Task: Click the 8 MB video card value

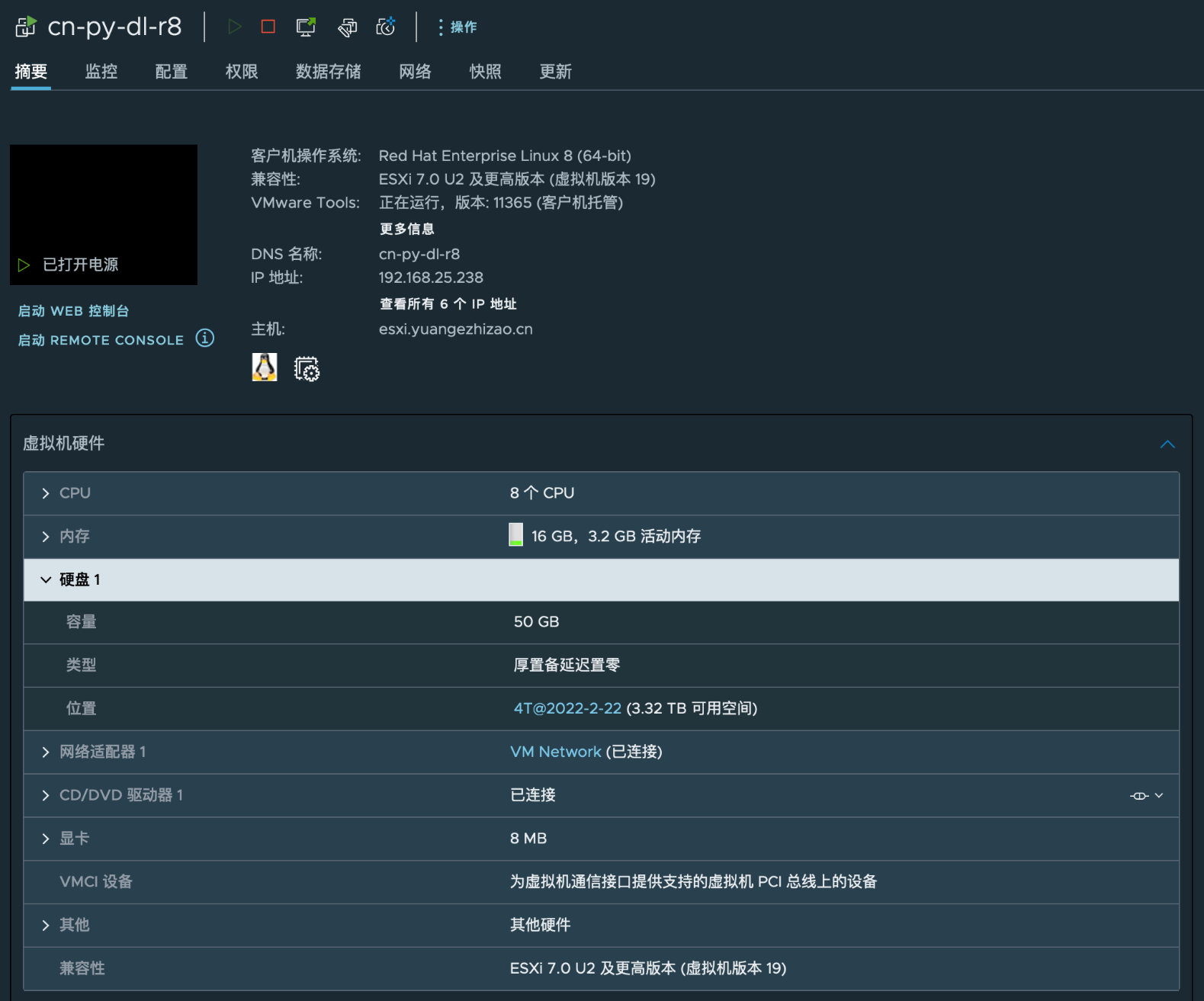Action: [x=528, y=839]
